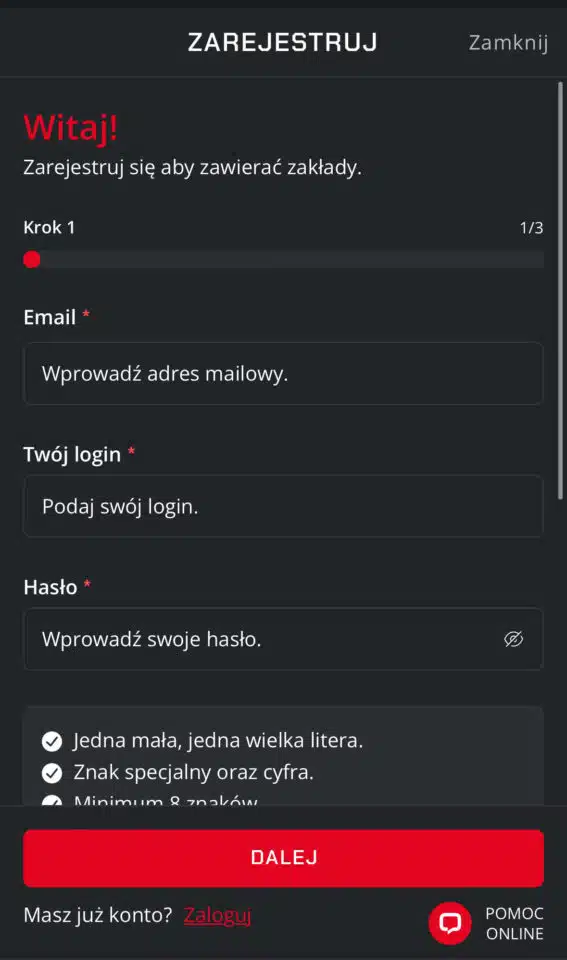Click the Witaj! heading
Viewport: 567px width, 960px height.
(70, 128)
